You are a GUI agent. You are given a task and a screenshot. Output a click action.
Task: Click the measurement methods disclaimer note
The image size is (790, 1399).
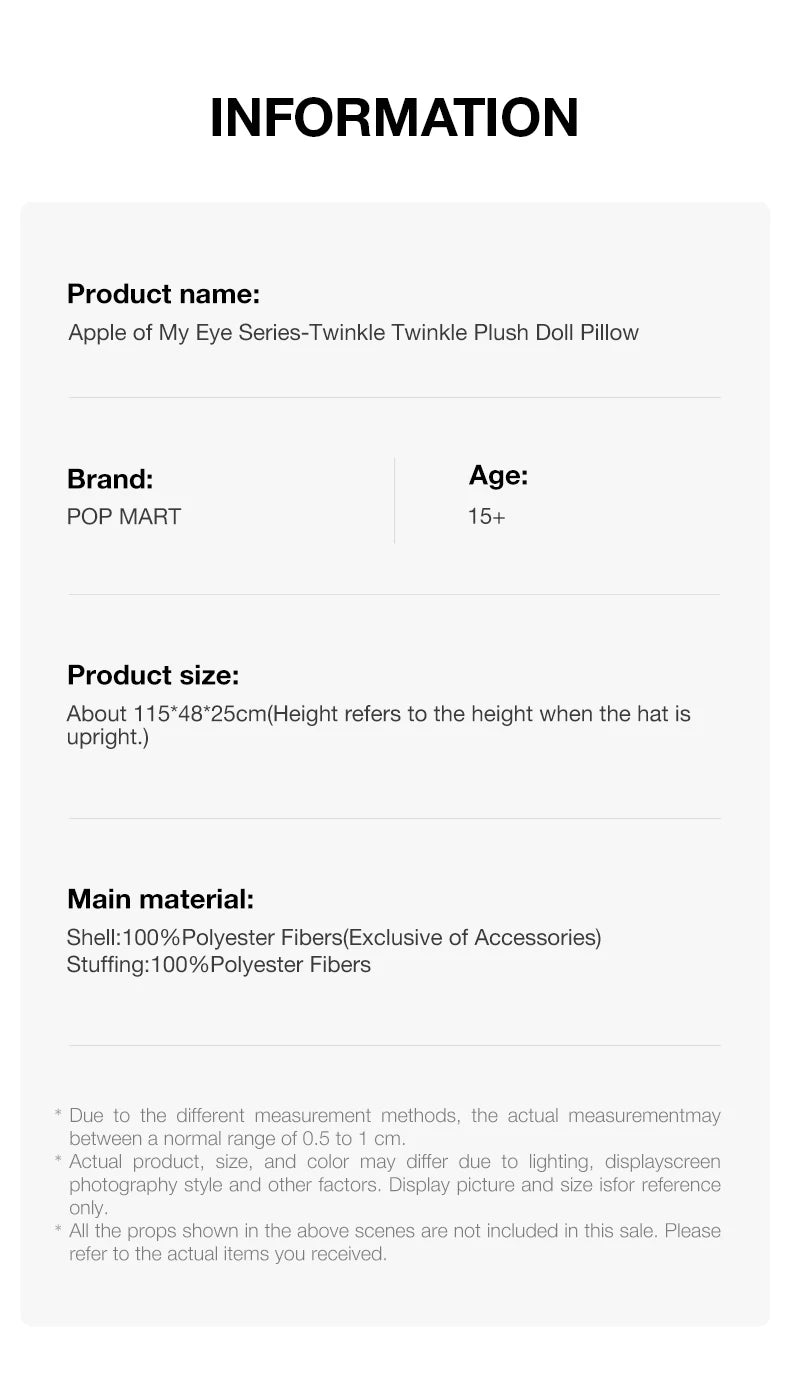pos(394,1127)
